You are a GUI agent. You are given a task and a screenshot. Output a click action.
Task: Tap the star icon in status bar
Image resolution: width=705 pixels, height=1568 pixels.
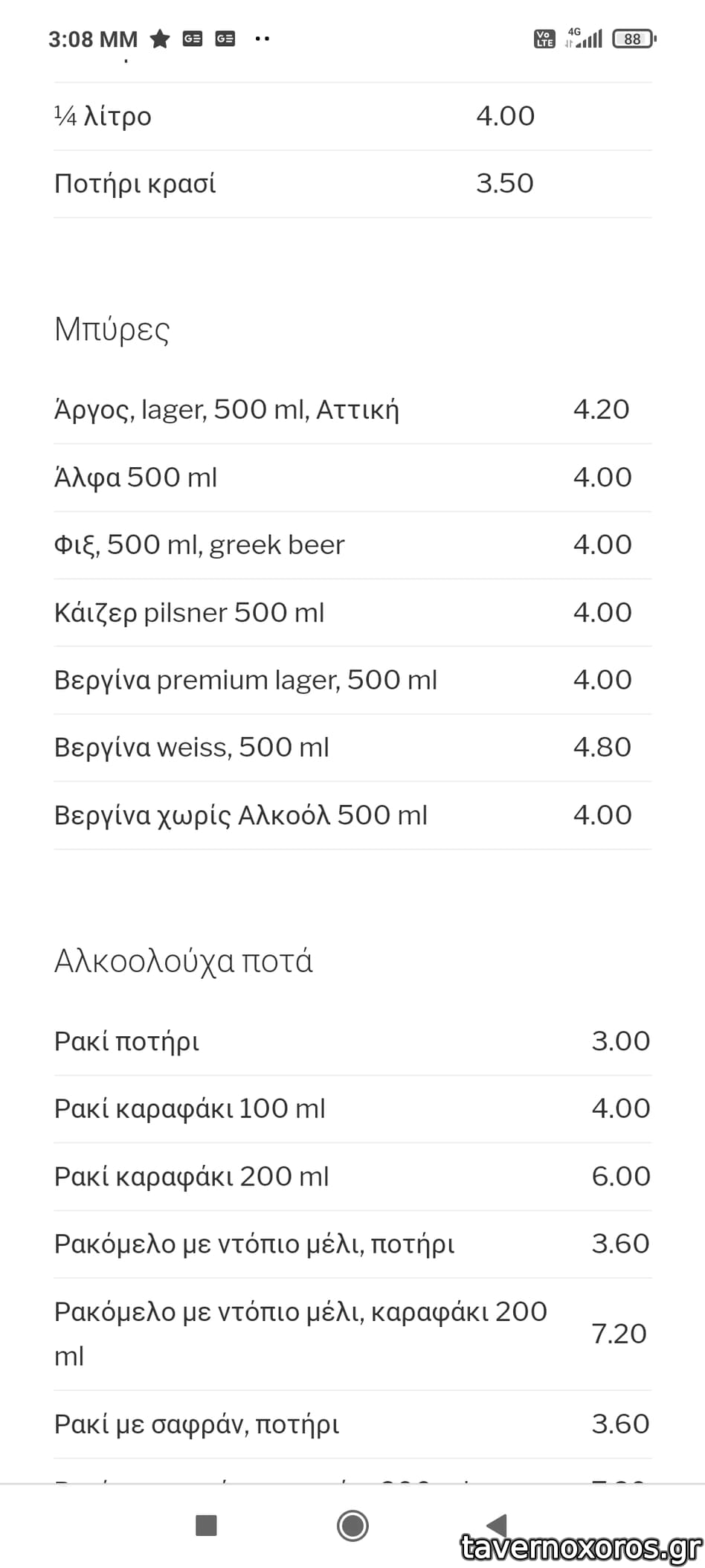pyautogui.click(x=160, y=39)
